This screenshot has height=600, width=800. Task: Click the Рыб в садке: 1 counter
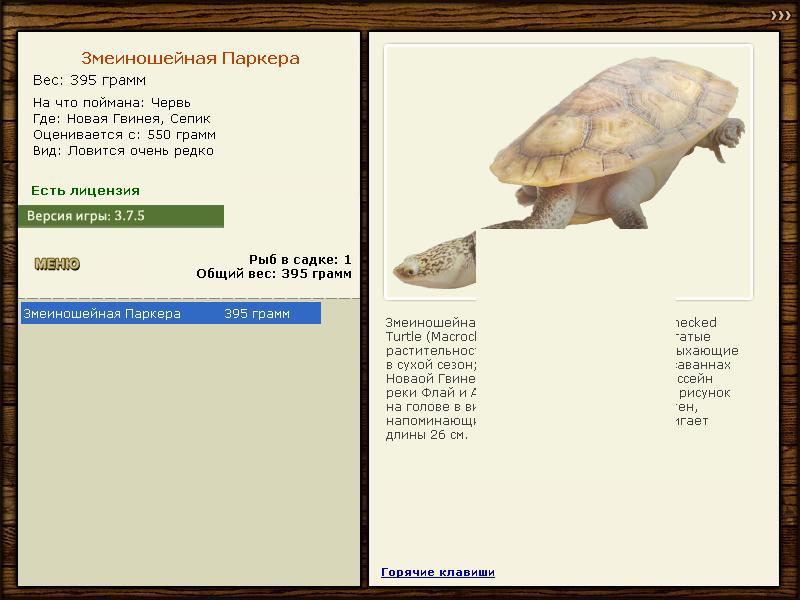click(300, 260)
